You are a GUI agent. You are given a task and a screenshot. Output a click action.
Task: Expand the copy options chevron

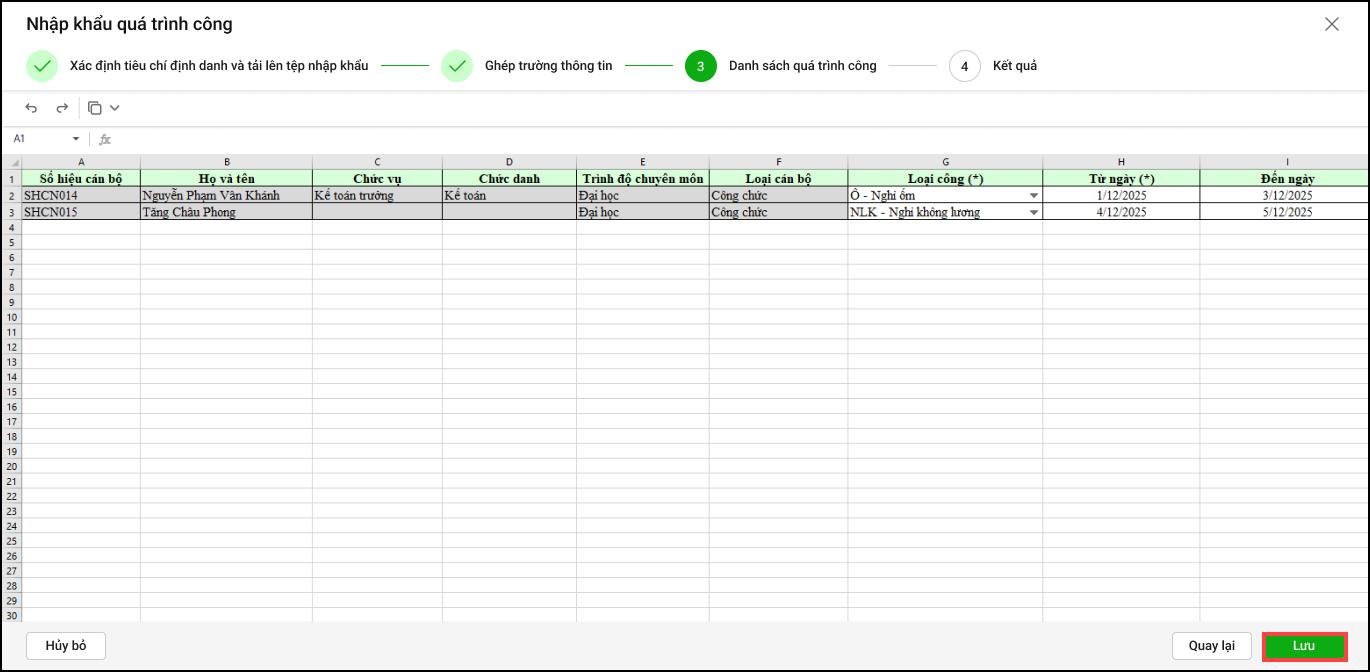click(x=114, y=108)
